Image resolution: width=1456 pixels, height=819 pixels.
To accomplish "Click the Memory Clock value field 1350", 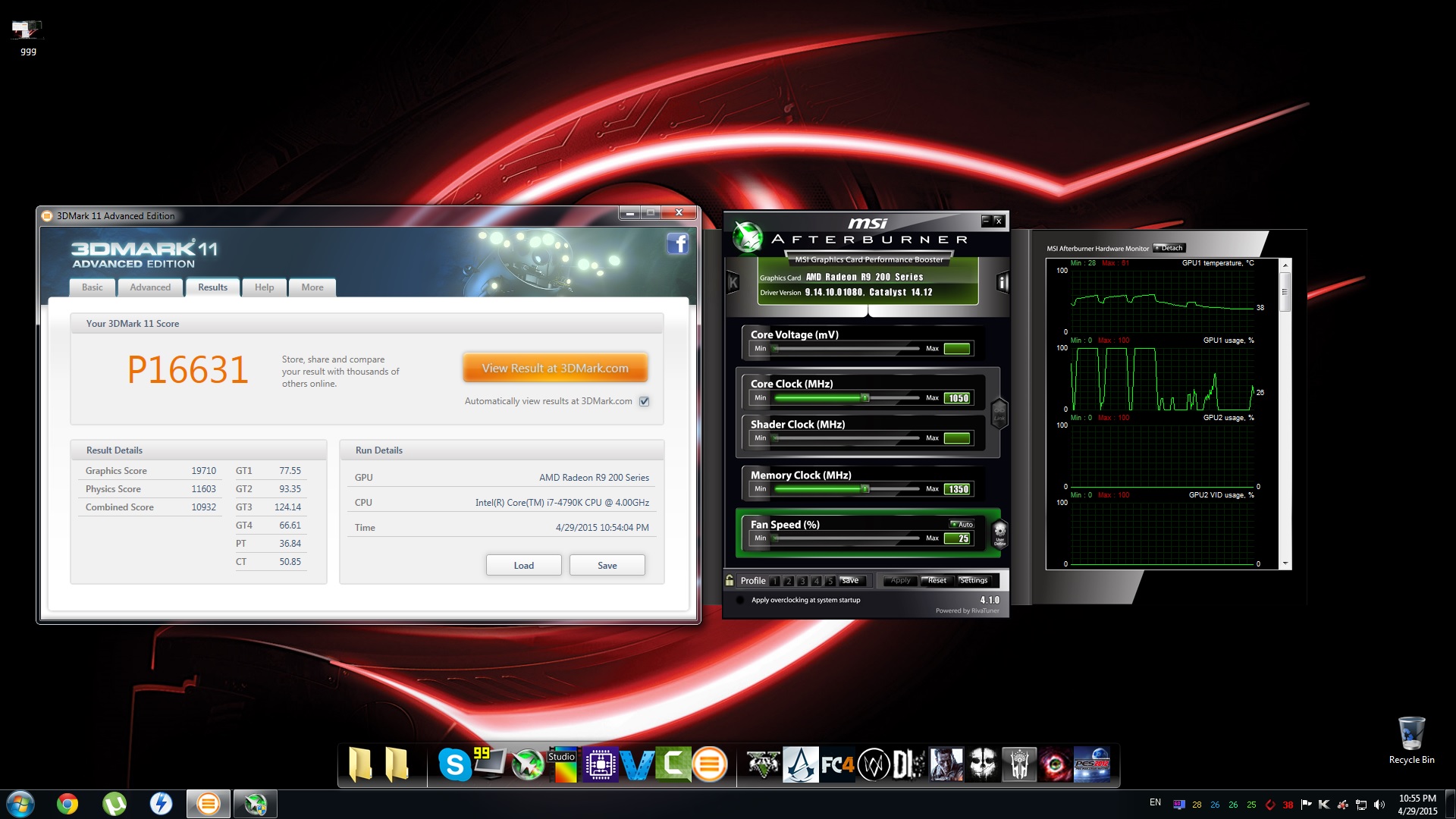I will click(958, 489).
